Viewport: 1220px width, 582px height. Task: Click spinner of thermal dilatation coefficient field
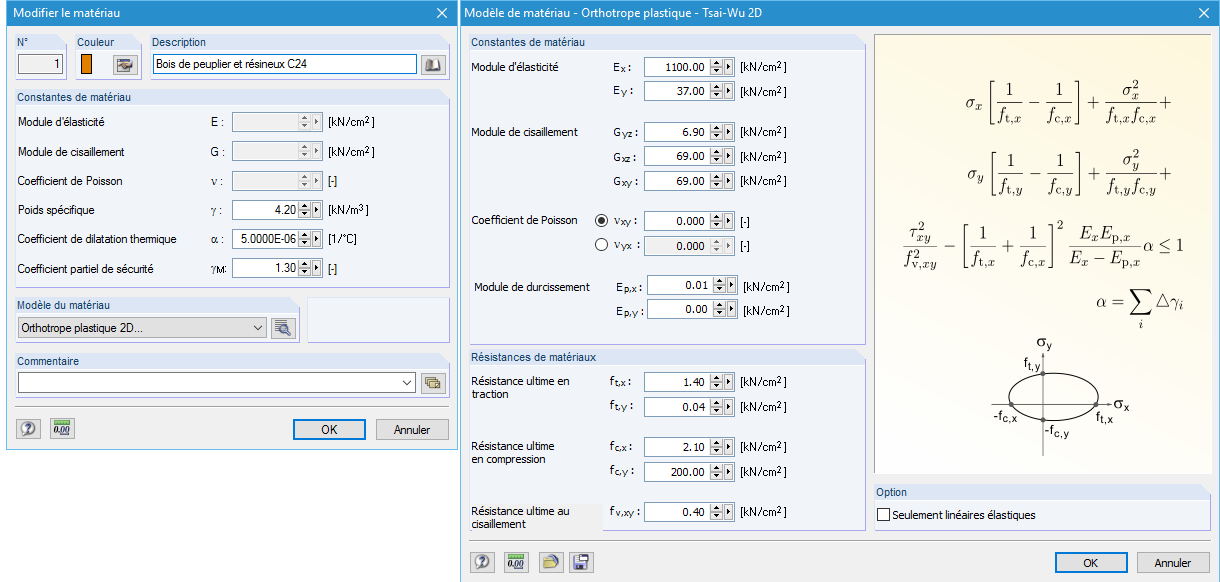point(305,239)
